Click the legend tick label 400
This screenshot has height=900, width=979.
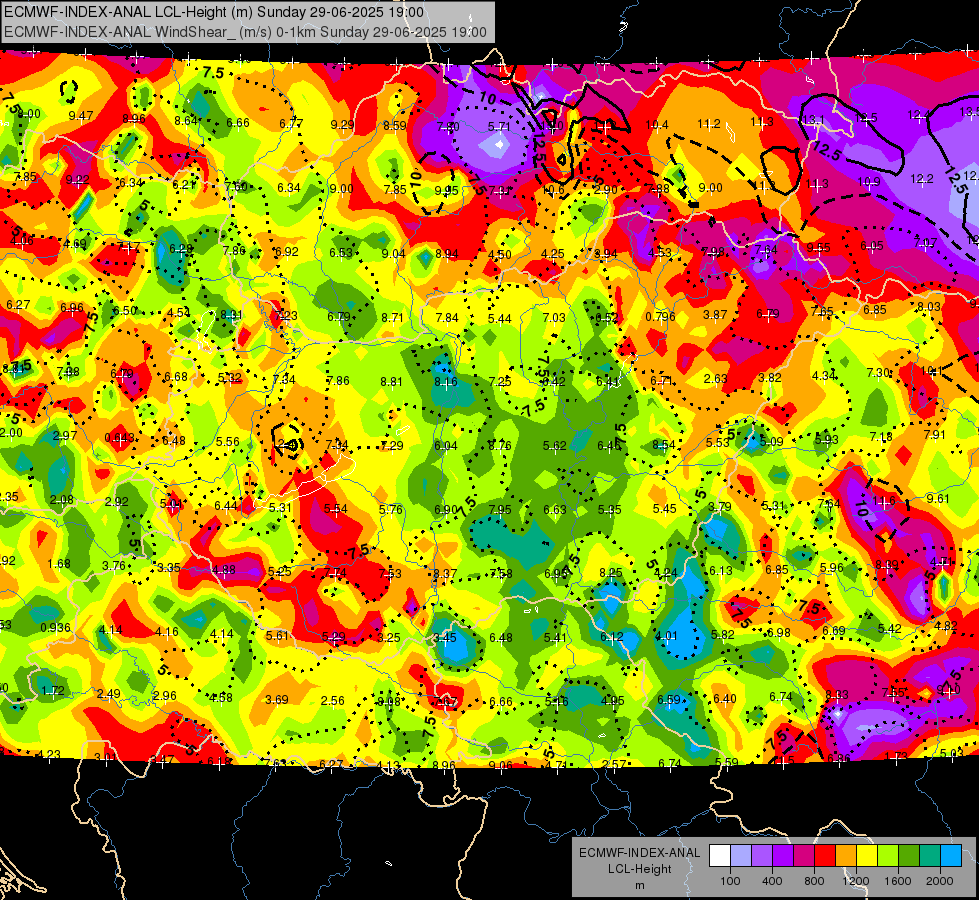(772, 881)
